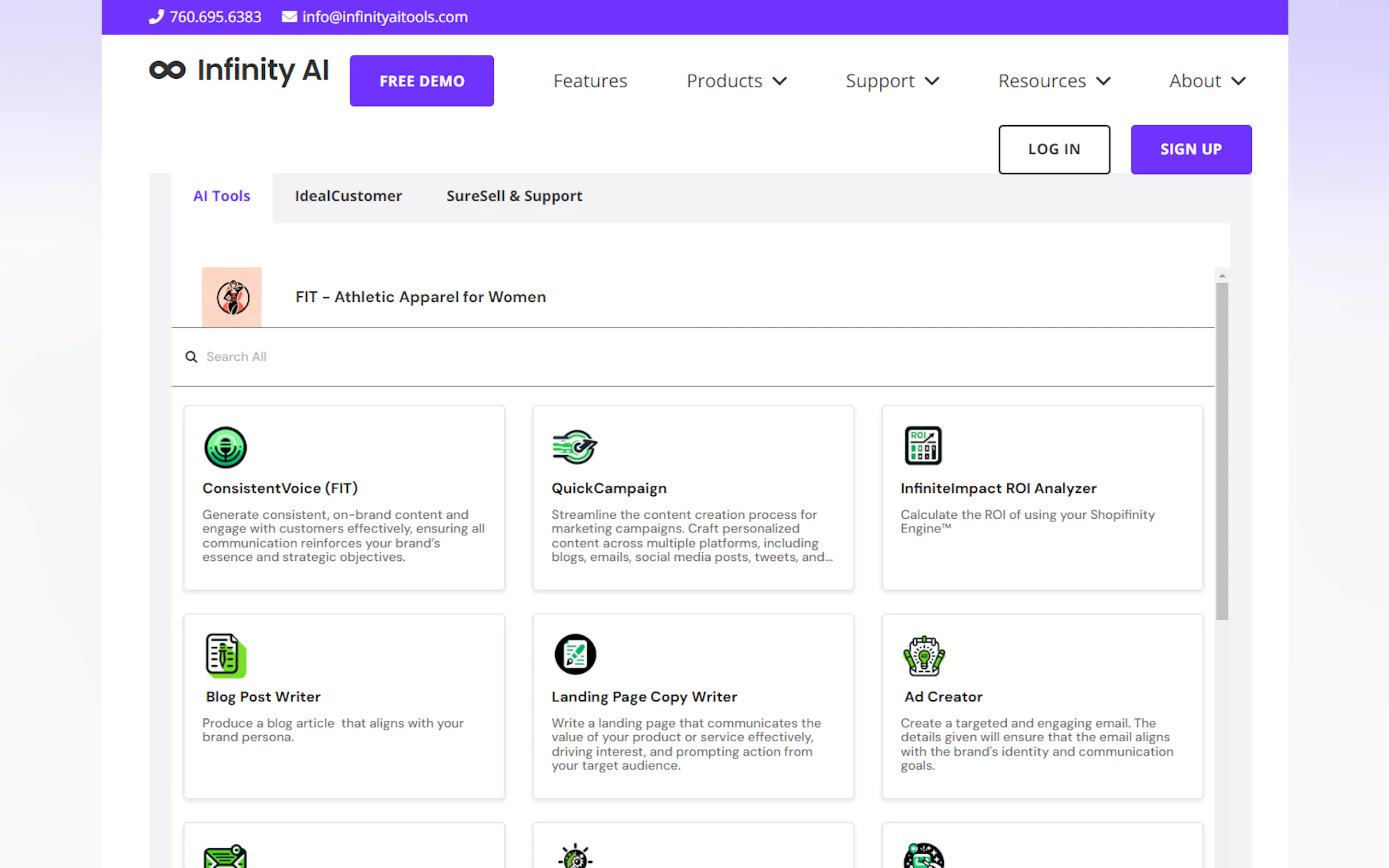1389x868 pixels.
Task: Click the SIGN UP button
Action: (x=1190, y=149)
